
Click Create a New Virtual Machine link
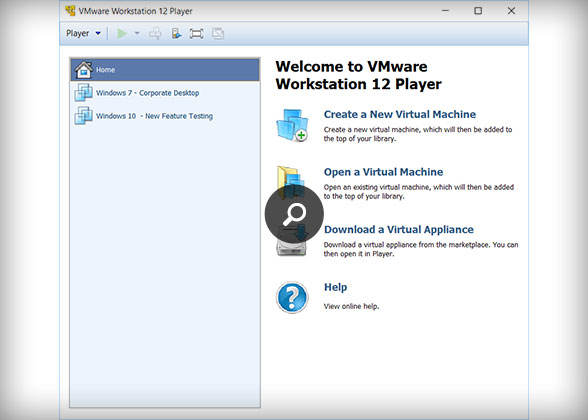click(x=400, y=114)
